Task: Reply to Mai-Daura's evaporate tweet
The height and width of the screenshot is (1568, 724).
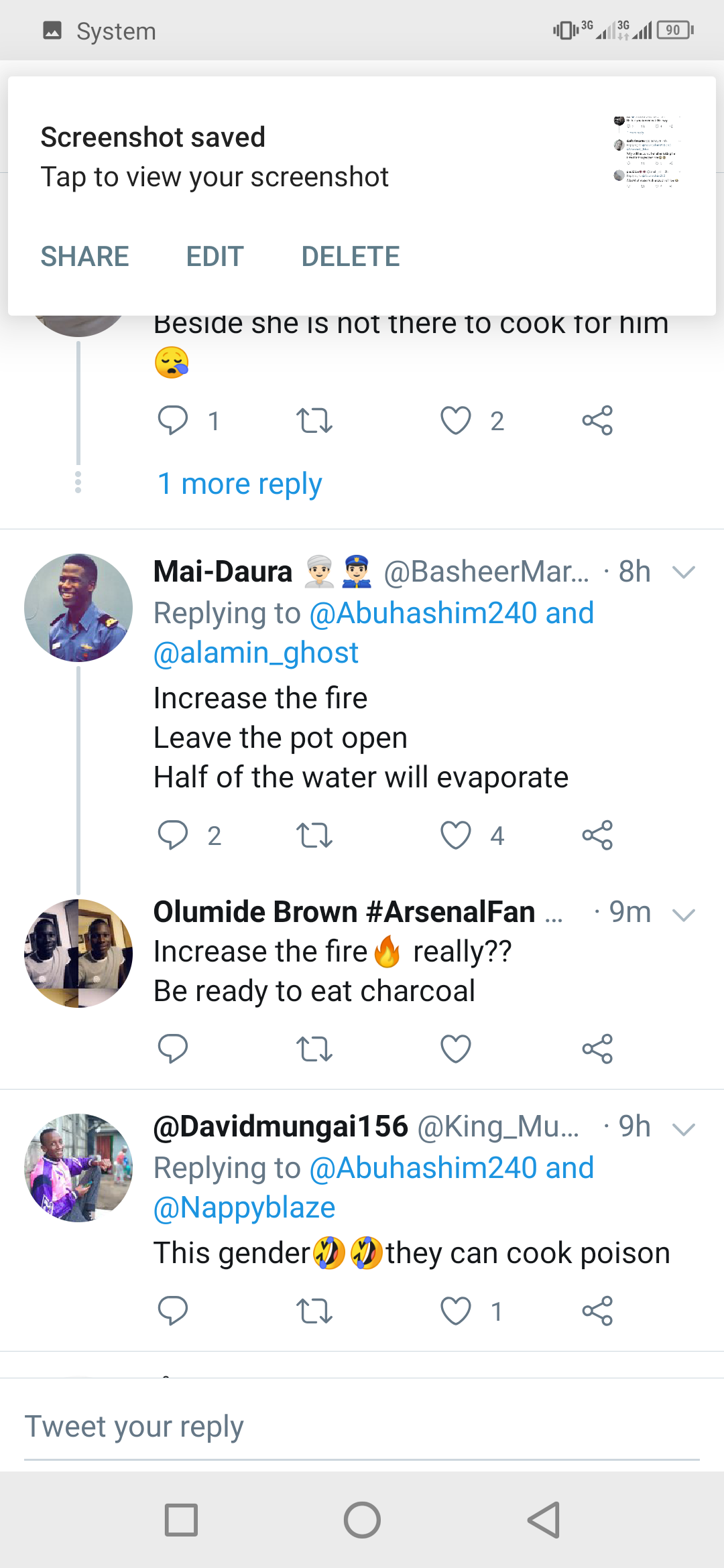Action: click(x=172, y=836)
